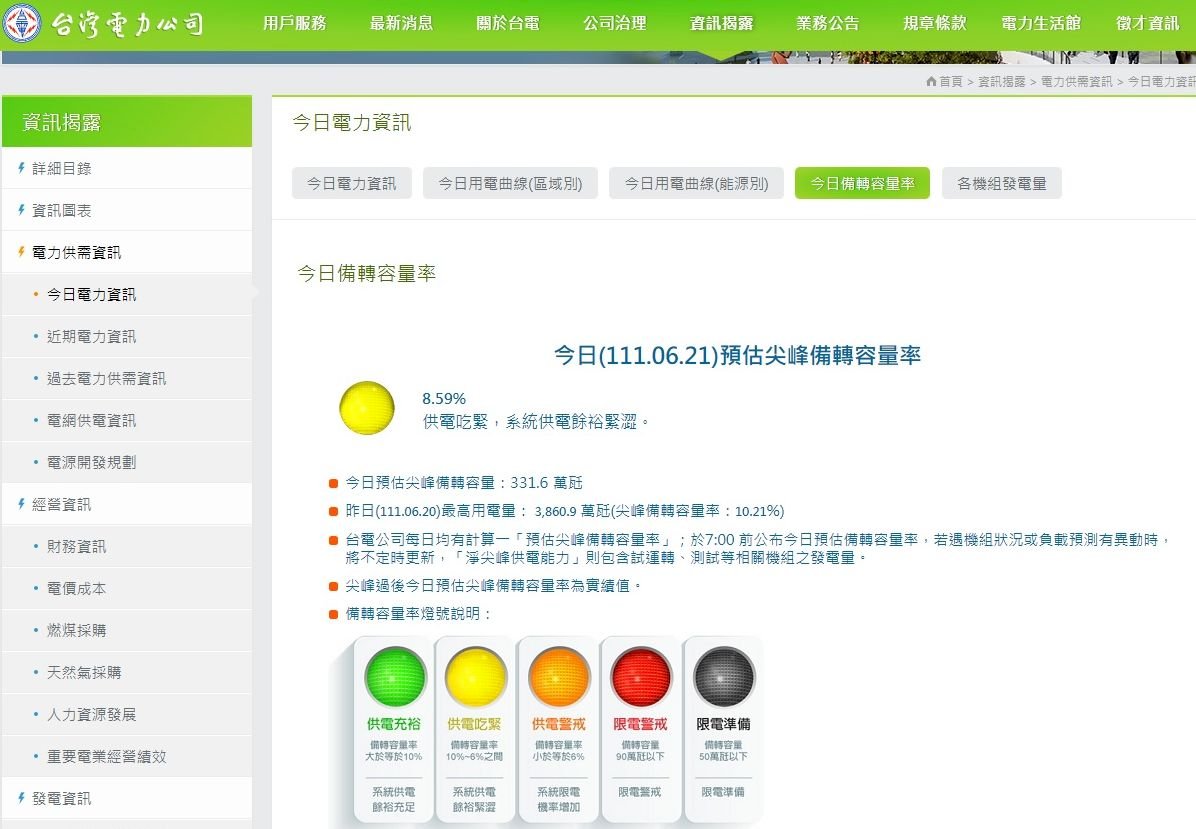Viewport: 1196px width, 829px height.
Task: Click the red 限電警戒 legend light
Action: (x=641, y=676)
